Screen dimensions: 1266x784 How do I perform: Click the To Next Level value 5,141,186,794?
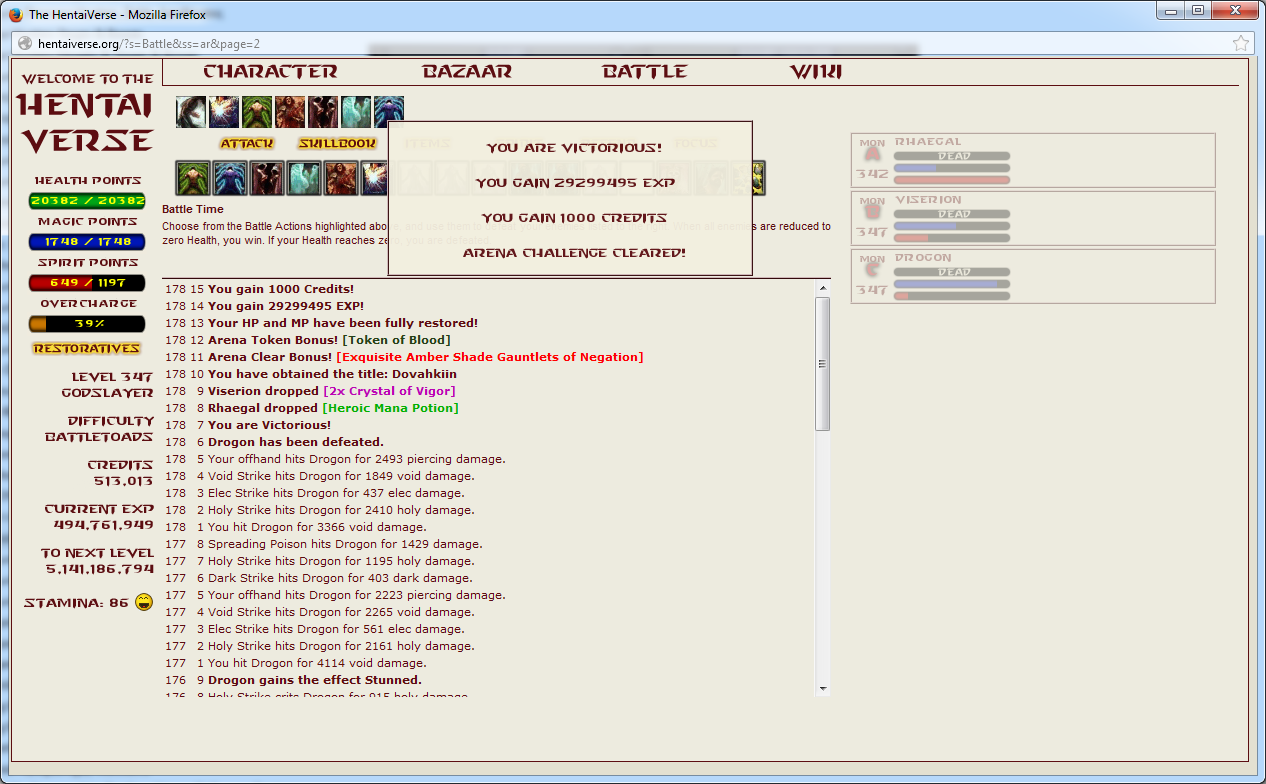100,569
